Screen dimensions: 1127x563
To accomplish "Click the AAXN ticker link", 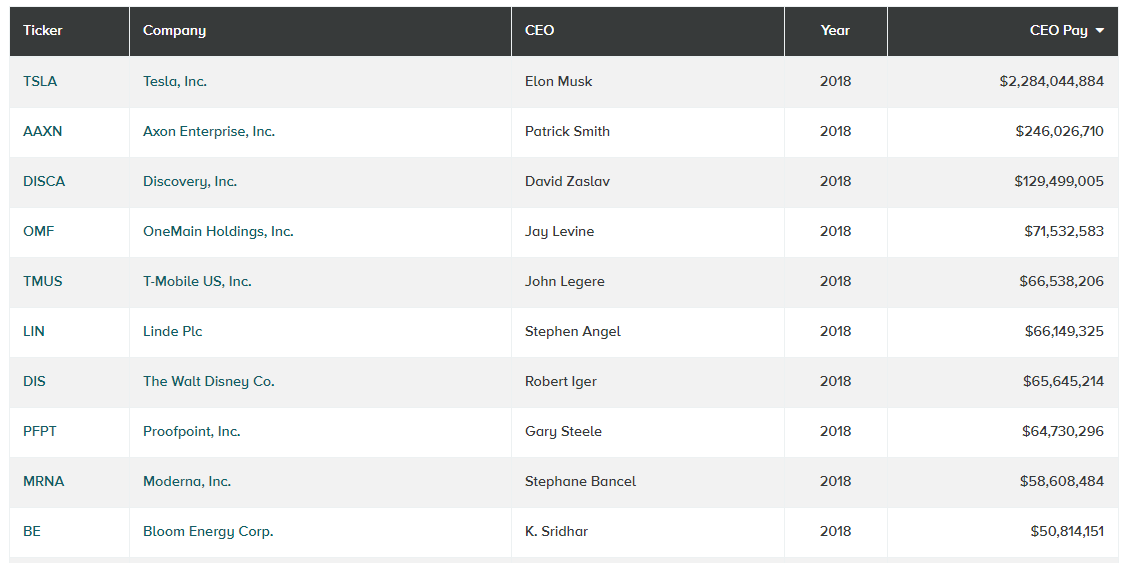I will click(42, 131).
